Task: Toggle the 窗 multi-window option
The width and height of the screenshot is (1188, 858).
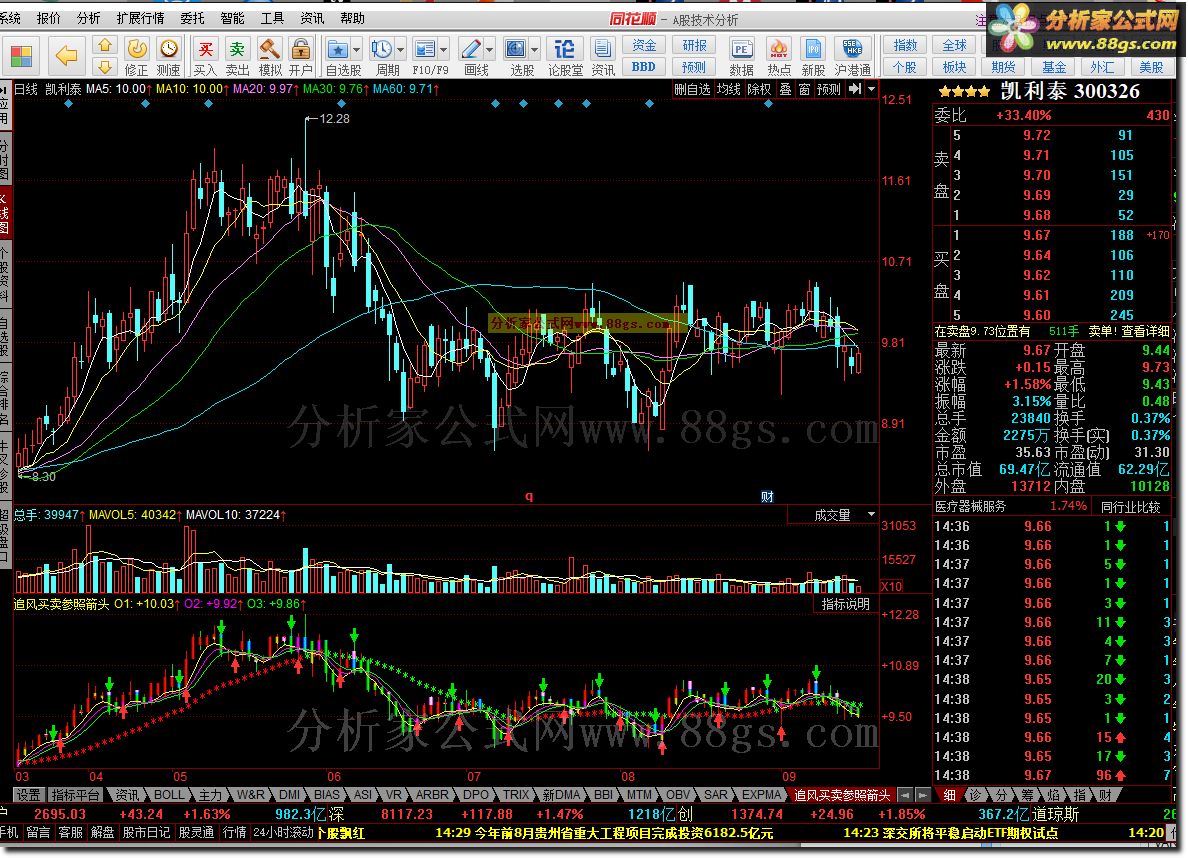Action: (804, 89)
